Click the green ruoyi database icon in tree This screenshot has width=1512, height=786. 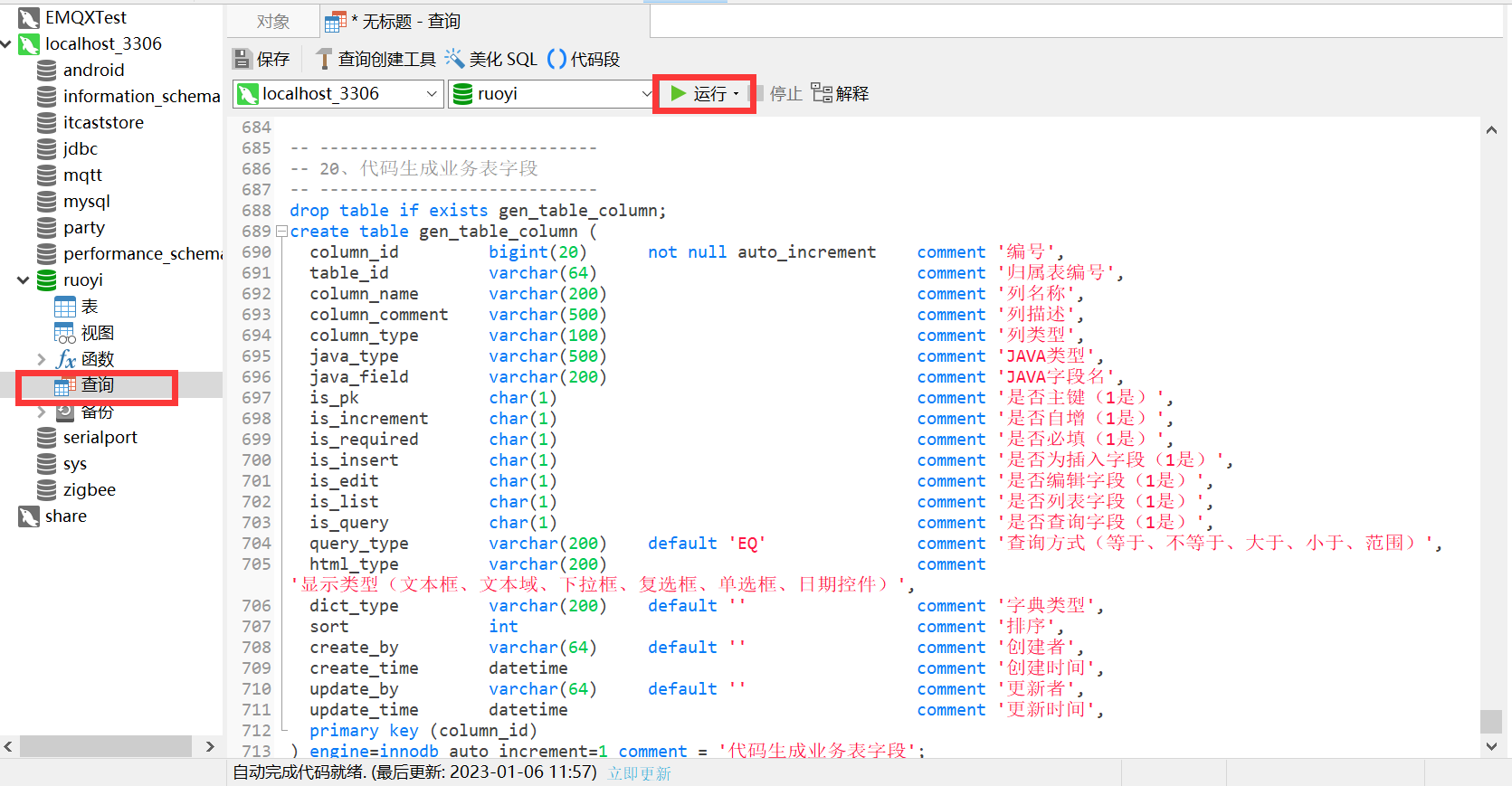pyautogui.click(x=47, y=280)
